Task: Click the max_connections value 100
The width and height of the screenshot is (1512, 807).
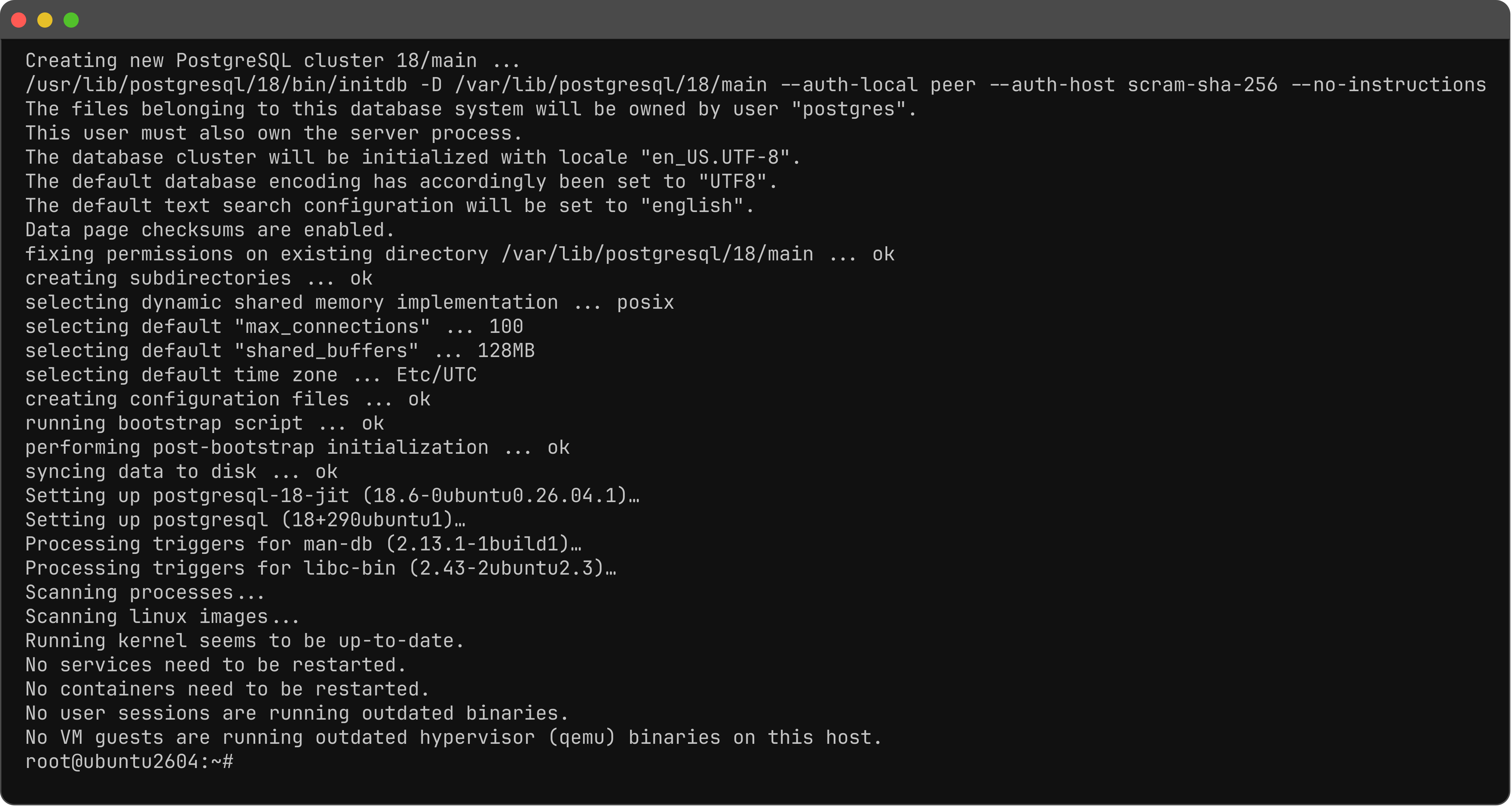Action: (x=506, y=326)
